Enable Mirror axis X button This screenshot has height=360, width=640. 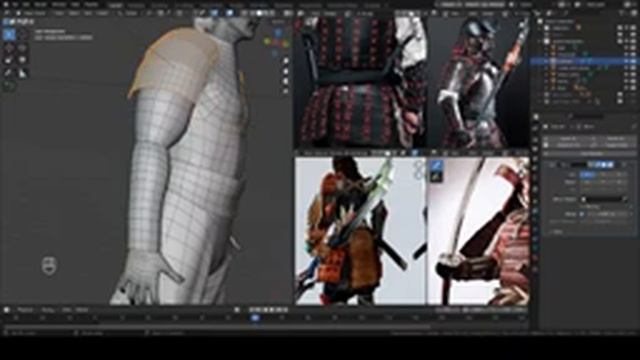(x=588, y=174)
